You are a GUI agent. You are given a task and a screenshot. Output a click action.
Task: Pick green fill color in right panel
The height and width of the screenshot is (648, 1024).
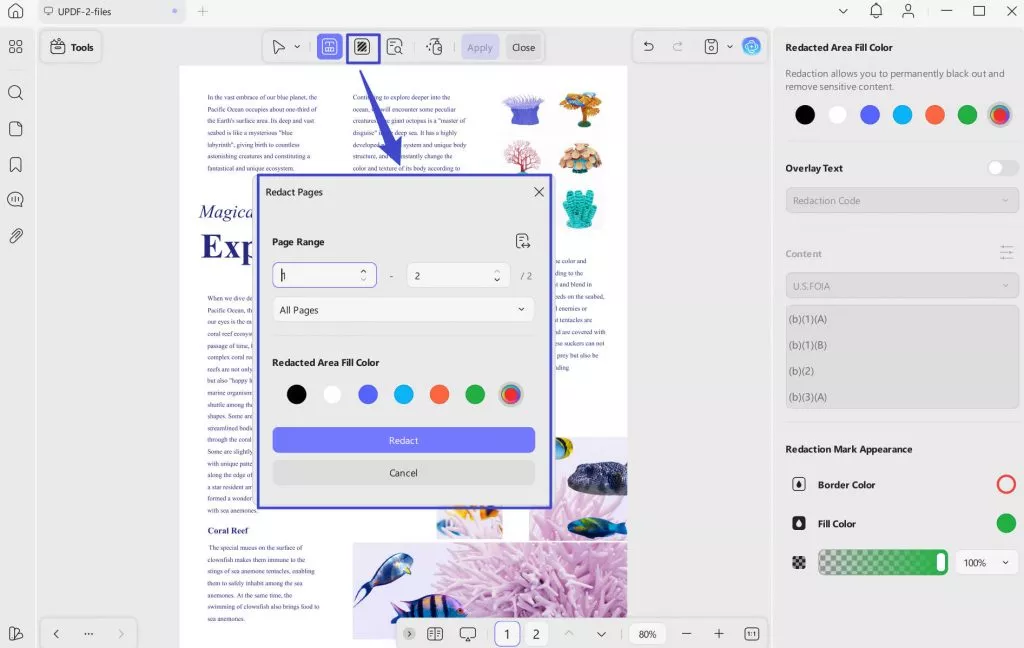tap(967, 115)
